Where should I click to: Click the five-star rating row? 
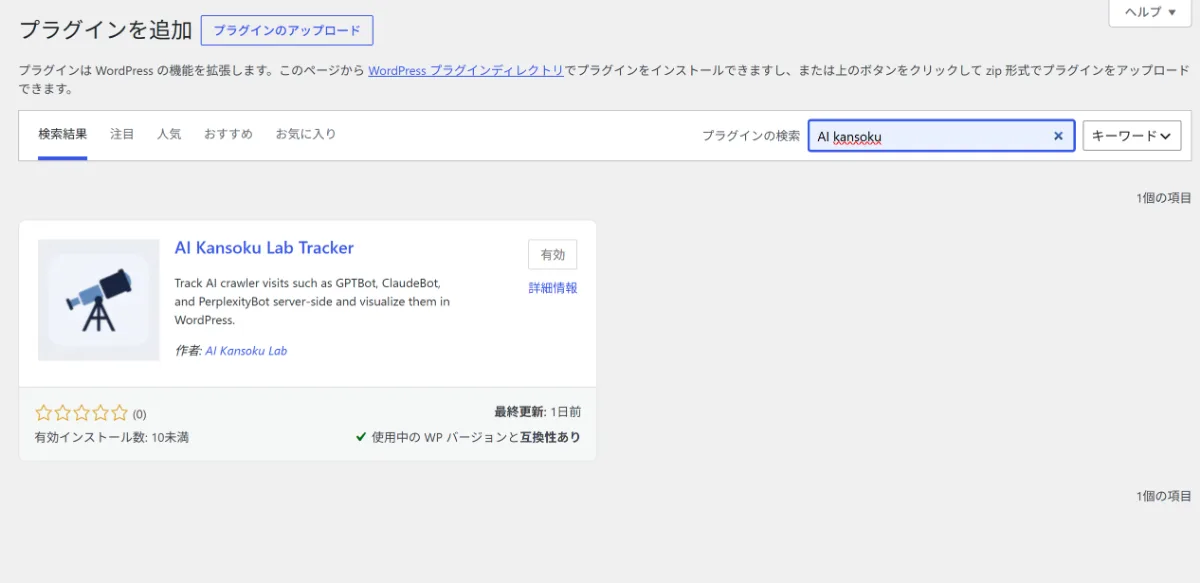(82, 413)
